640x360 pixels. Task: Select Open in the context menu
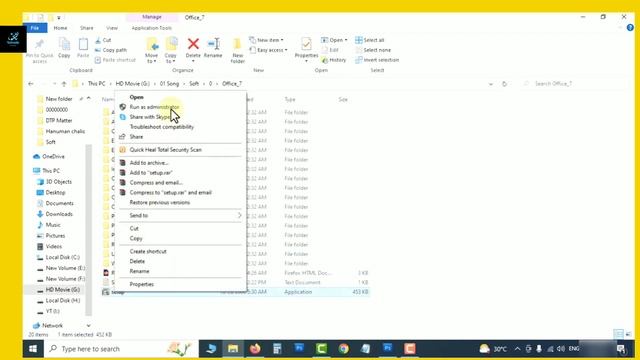coord(136,97)
